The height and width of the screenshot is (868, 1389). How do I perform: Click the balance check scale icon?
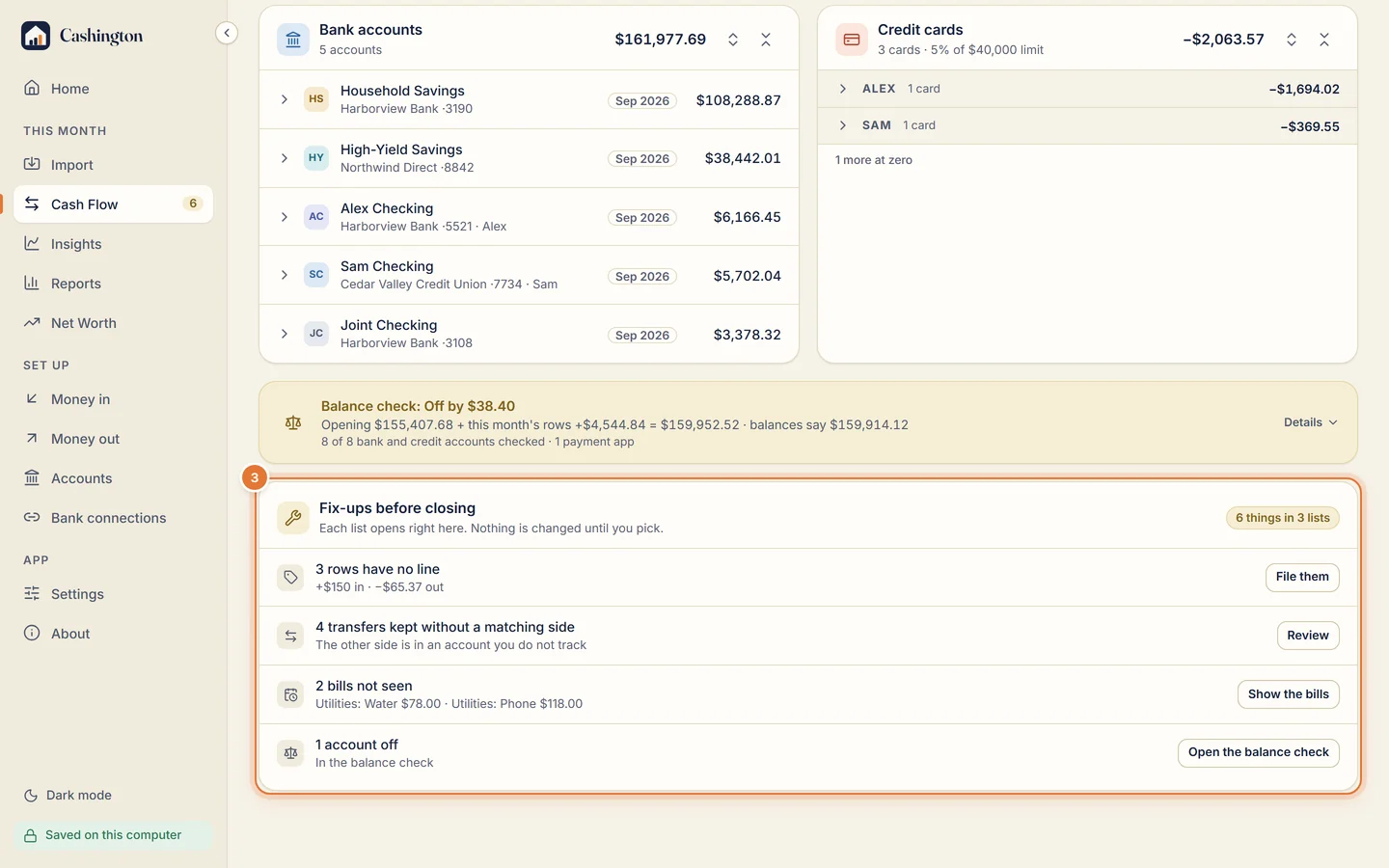click(293, 422)
